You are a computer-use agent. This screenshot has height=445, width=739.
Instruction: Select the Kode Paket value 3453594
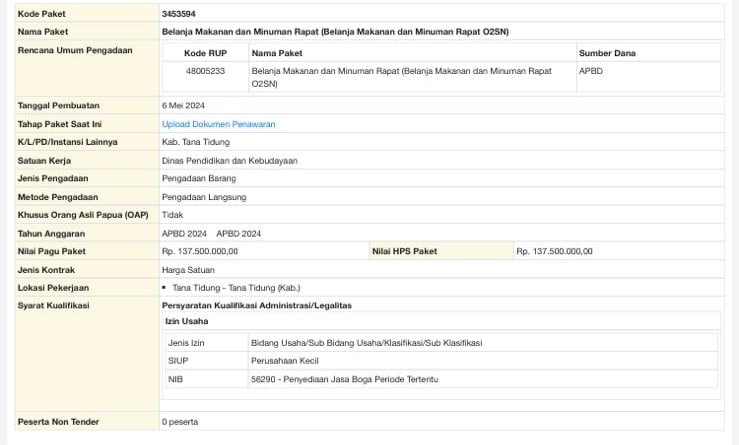click(179, 14)
